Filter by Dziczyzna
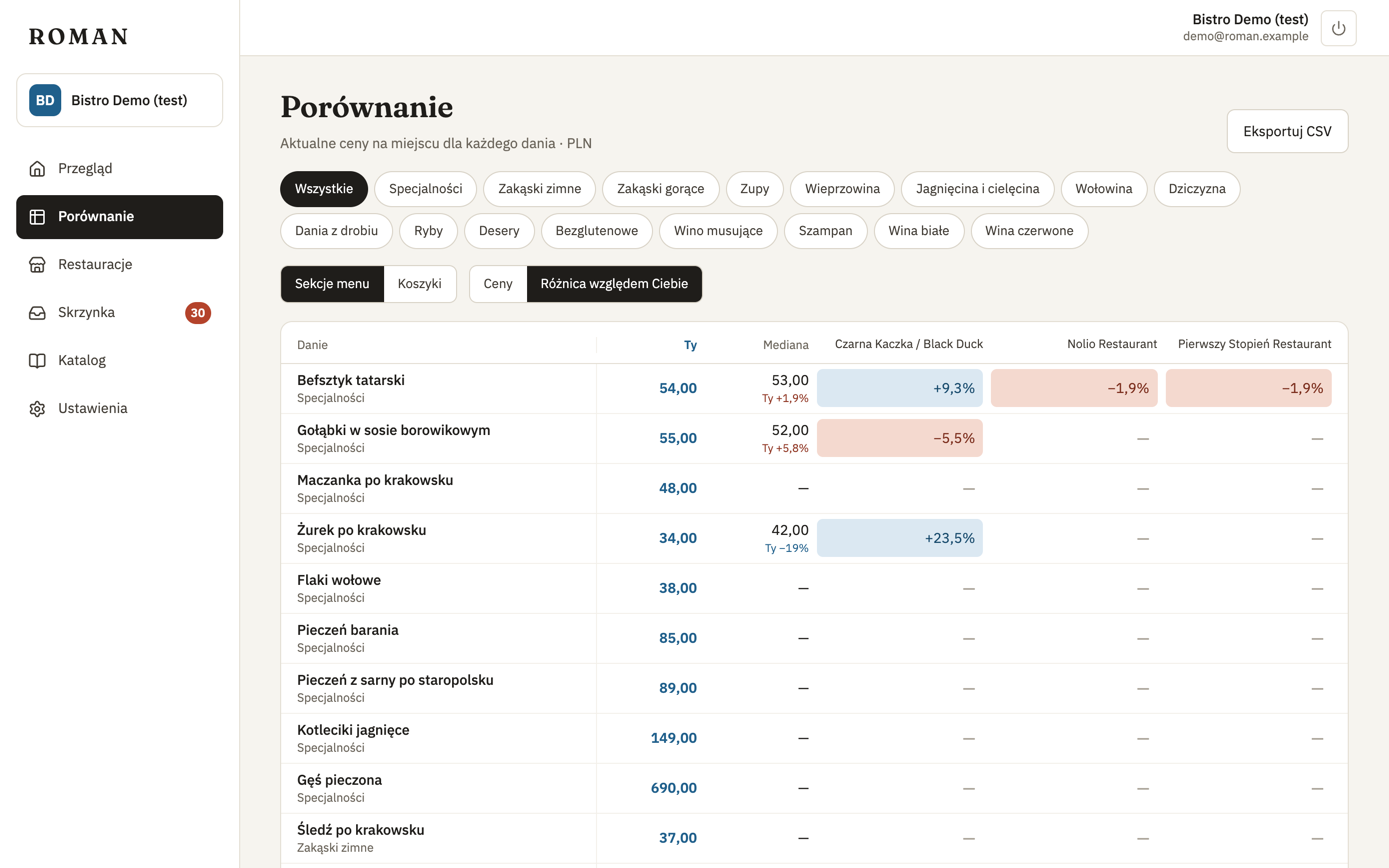1389x868 pixels. pos(1197,188)
